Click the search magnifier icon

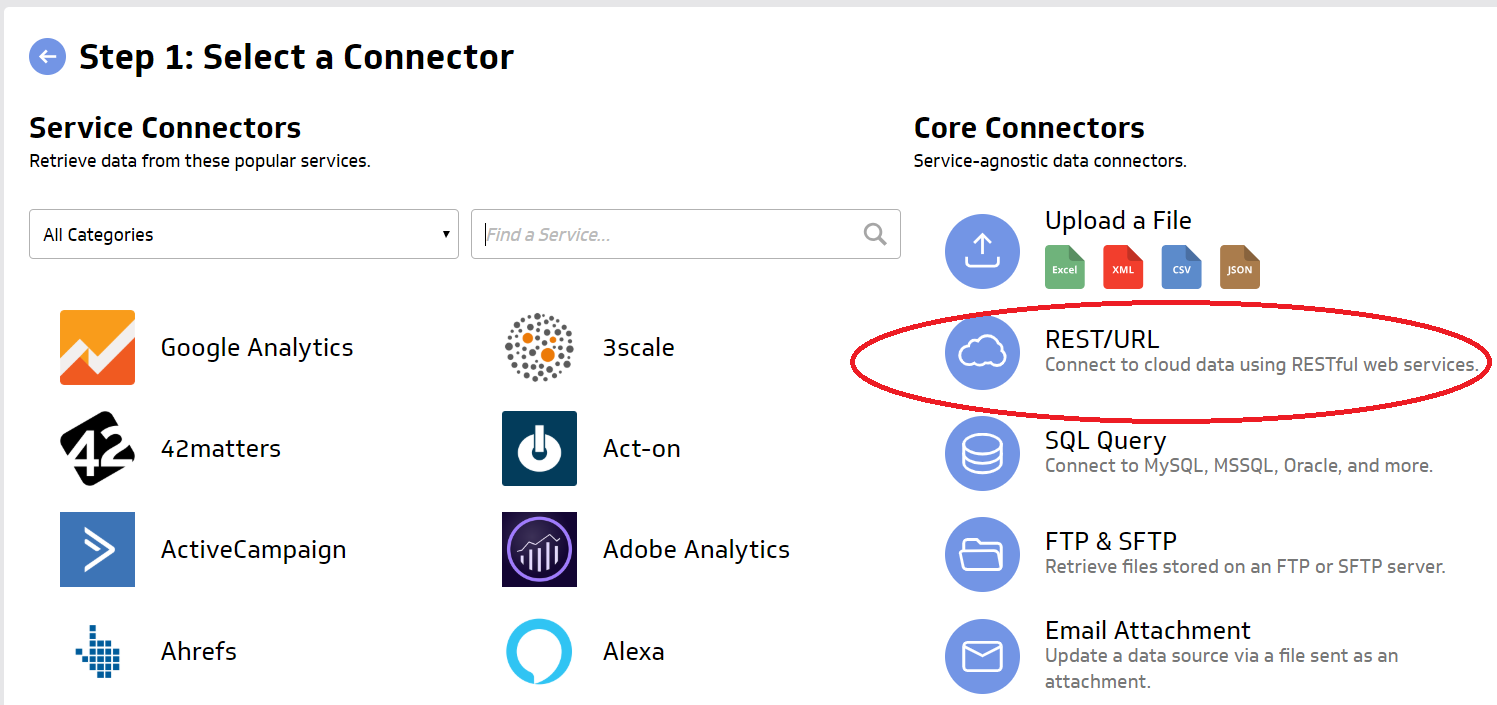pos(875,234)
